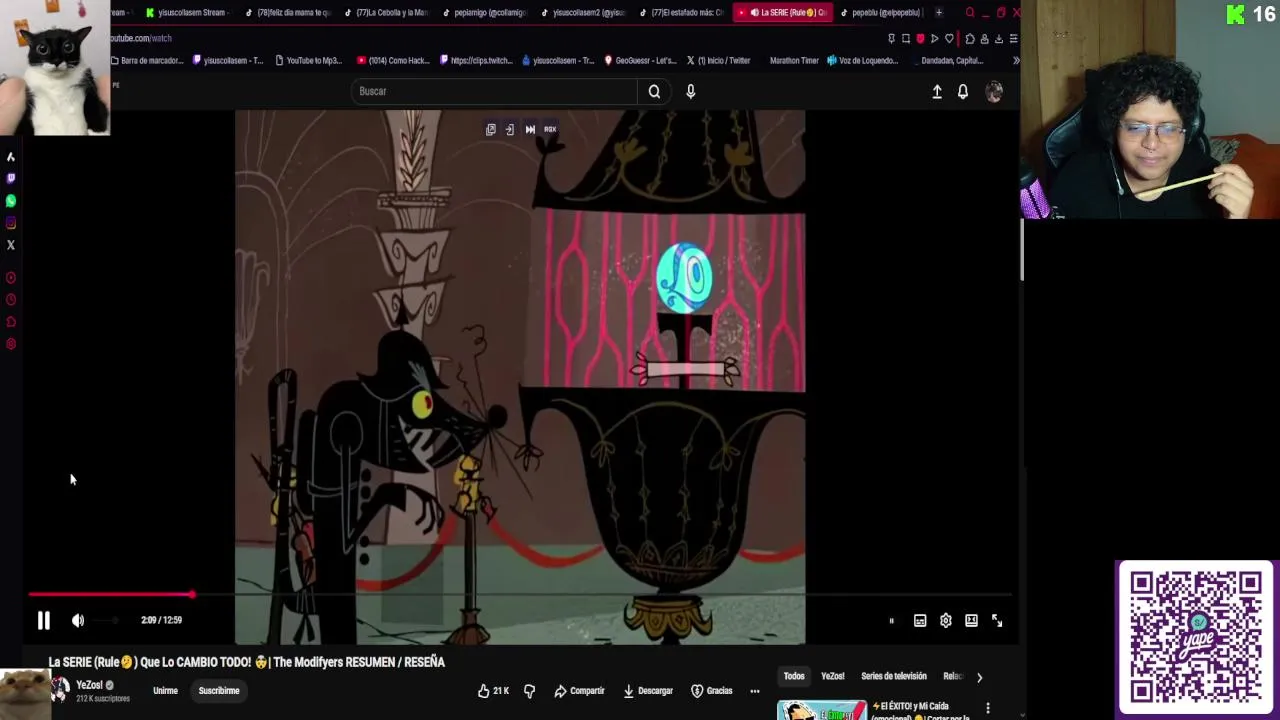
Task: Open the YouTube create upload icon
Action: [x=937, y=91]
